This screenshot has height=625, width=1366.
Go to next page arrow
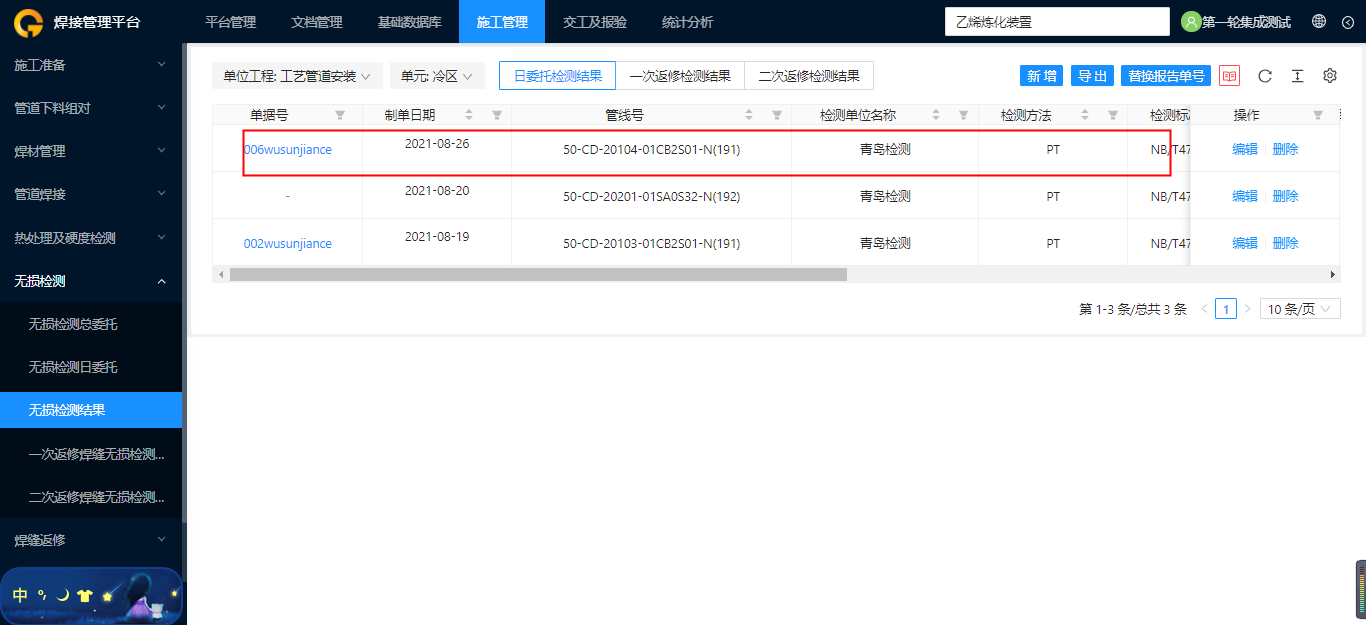1247,309
